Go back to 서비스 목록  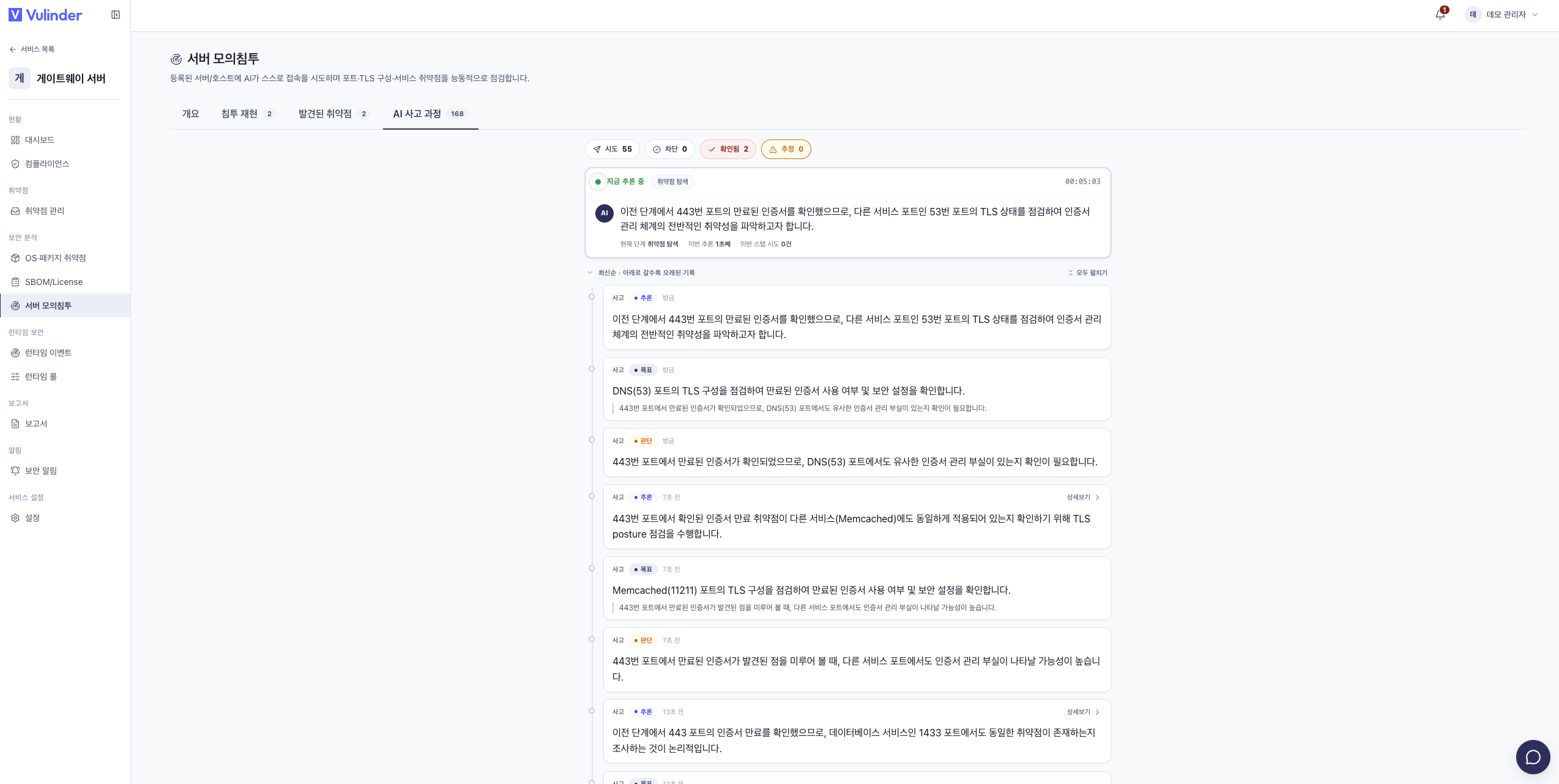(32, 49)
